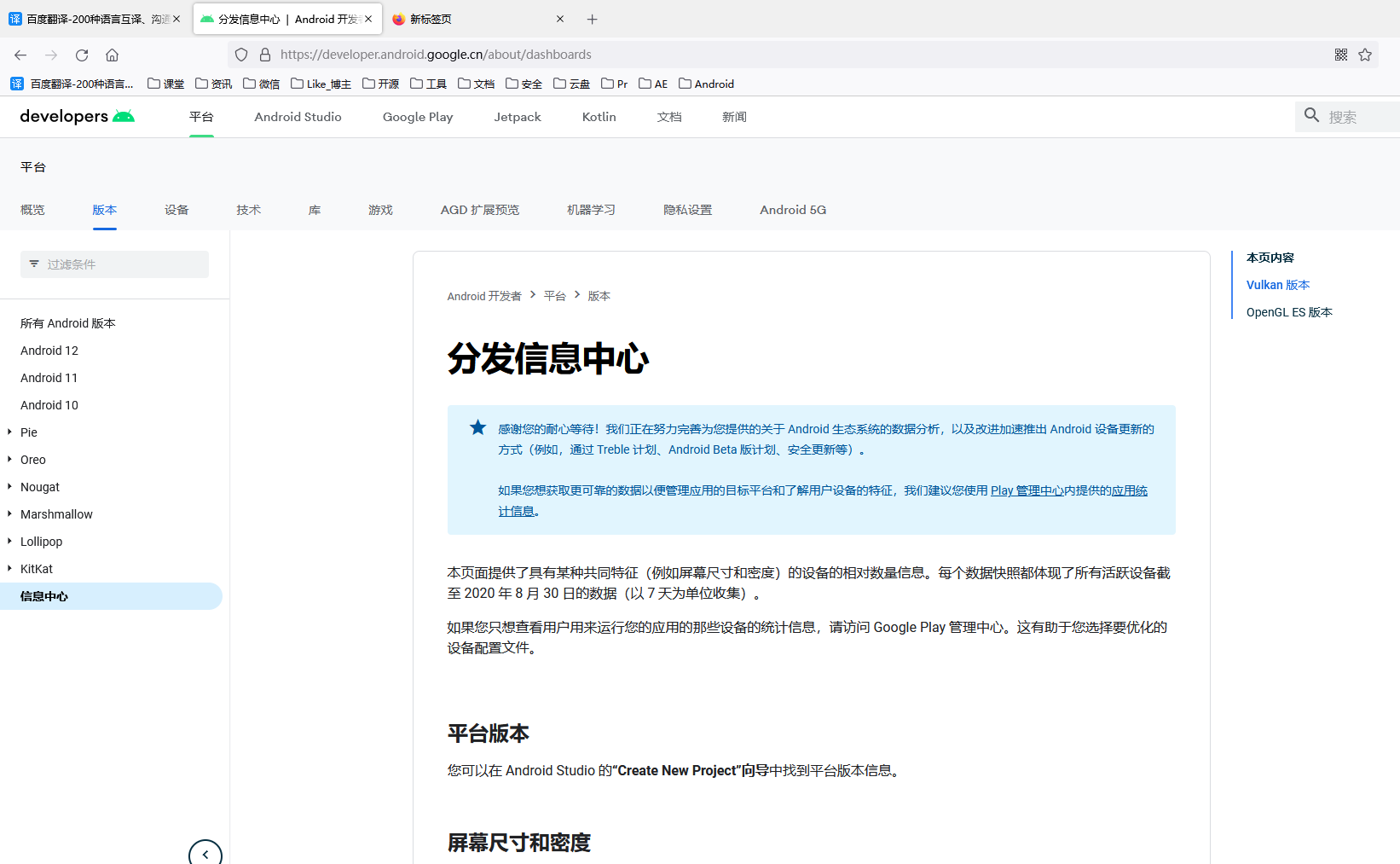Expand the Lollipop tree item
The image size is (1400, 864).
pyautogui.click(x=9, y=541)
